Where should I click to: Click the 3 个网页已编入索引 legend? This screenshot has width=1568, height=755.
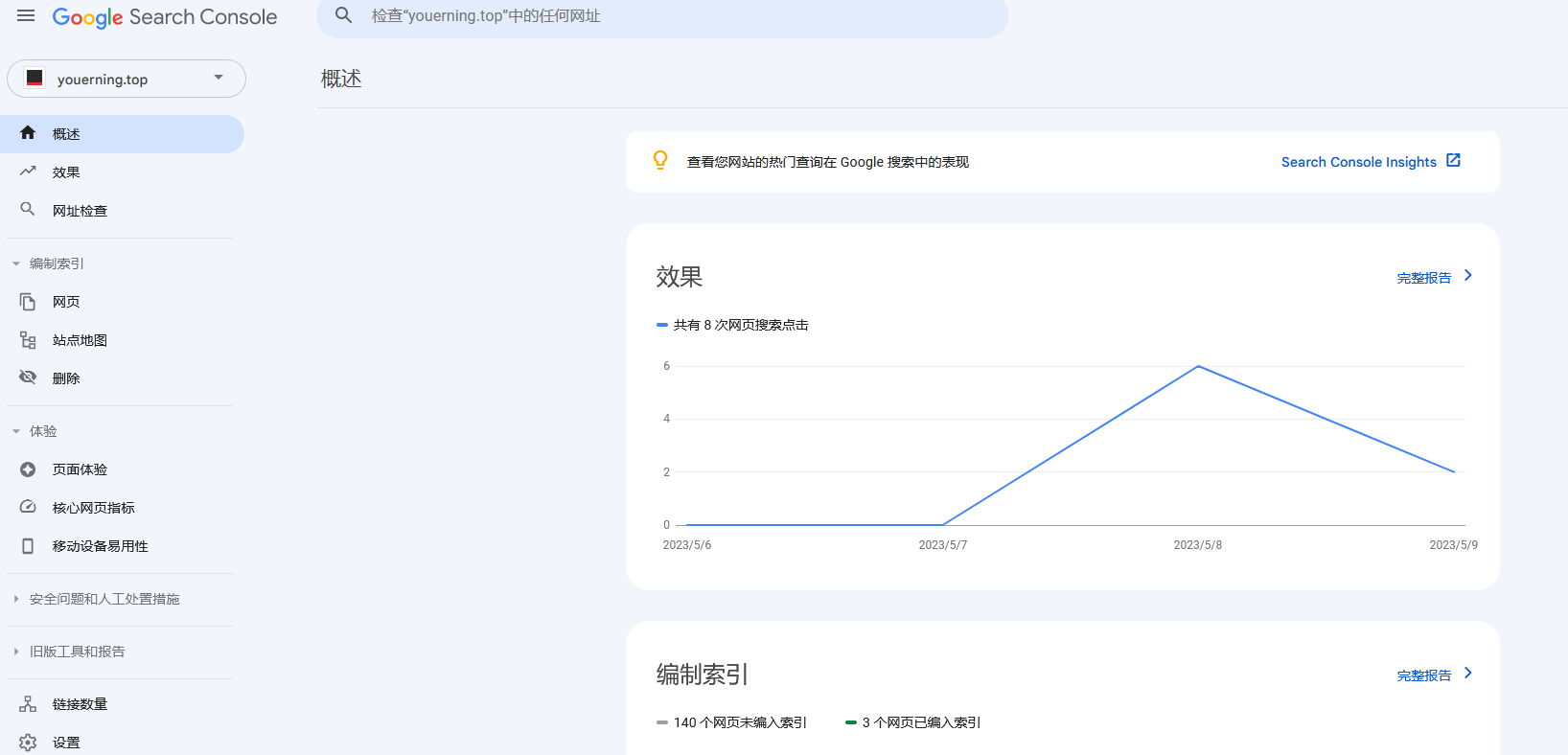[x=913, y=722]
